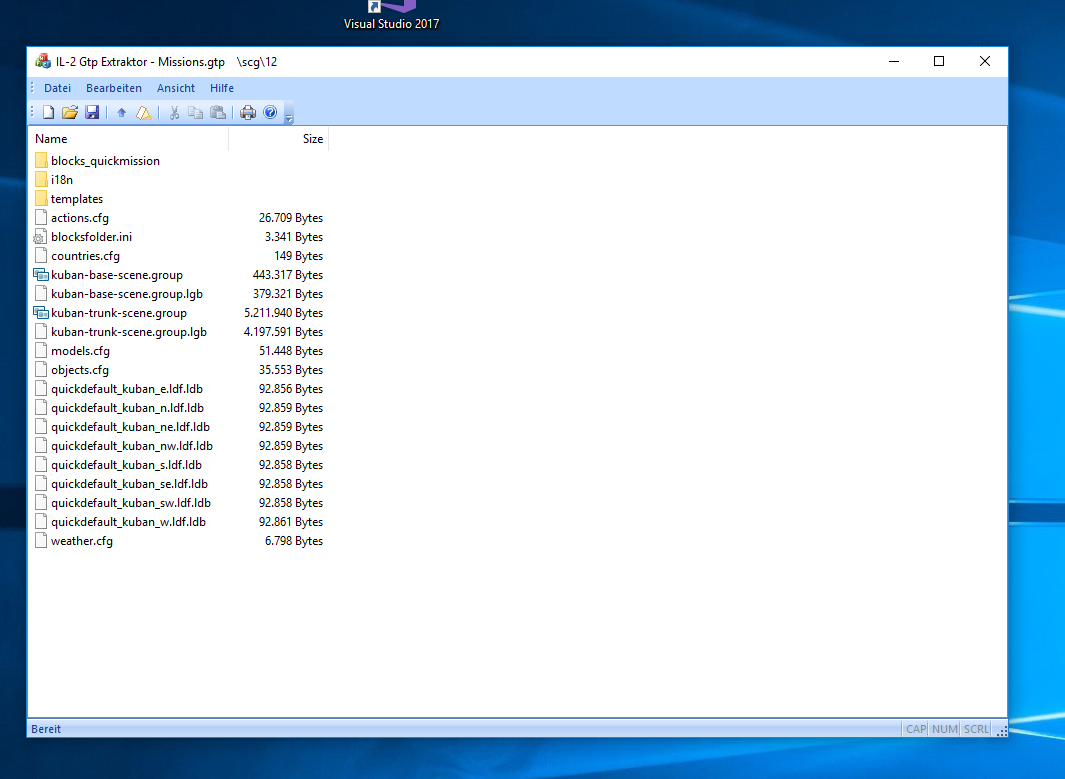Select kuban-trunk-scene.group.lgb file name
This screenshot has height=779, width=1065.
(129, 332)
